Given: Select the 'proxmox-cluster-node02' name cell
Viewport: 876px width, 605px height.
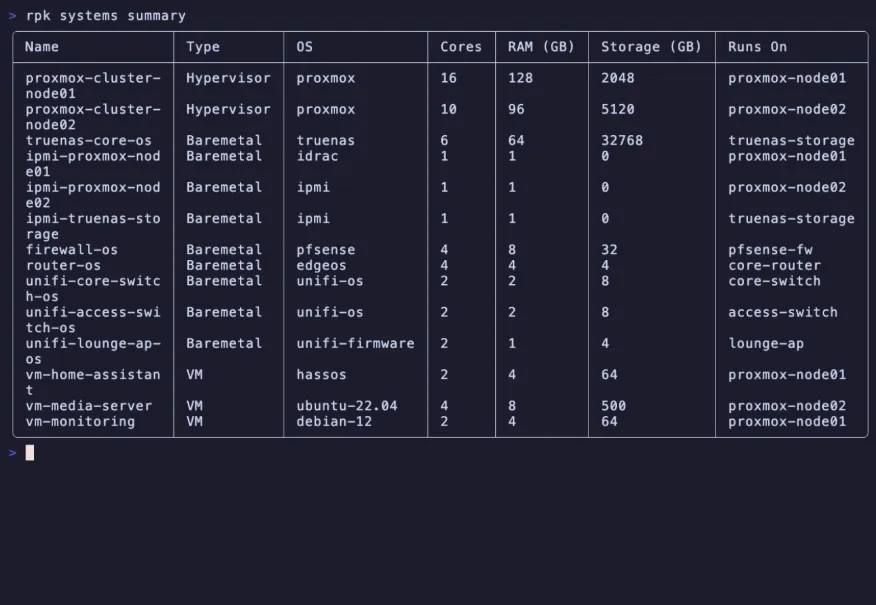Looking at the screenshot, I should click(93, 117).
